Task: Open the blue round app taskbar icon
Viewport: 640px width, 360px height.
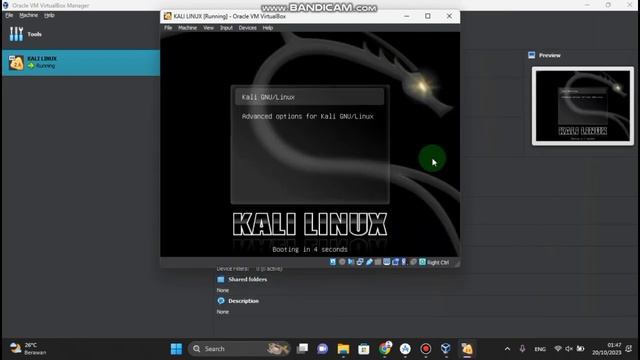Action: (x=405, y=349)
